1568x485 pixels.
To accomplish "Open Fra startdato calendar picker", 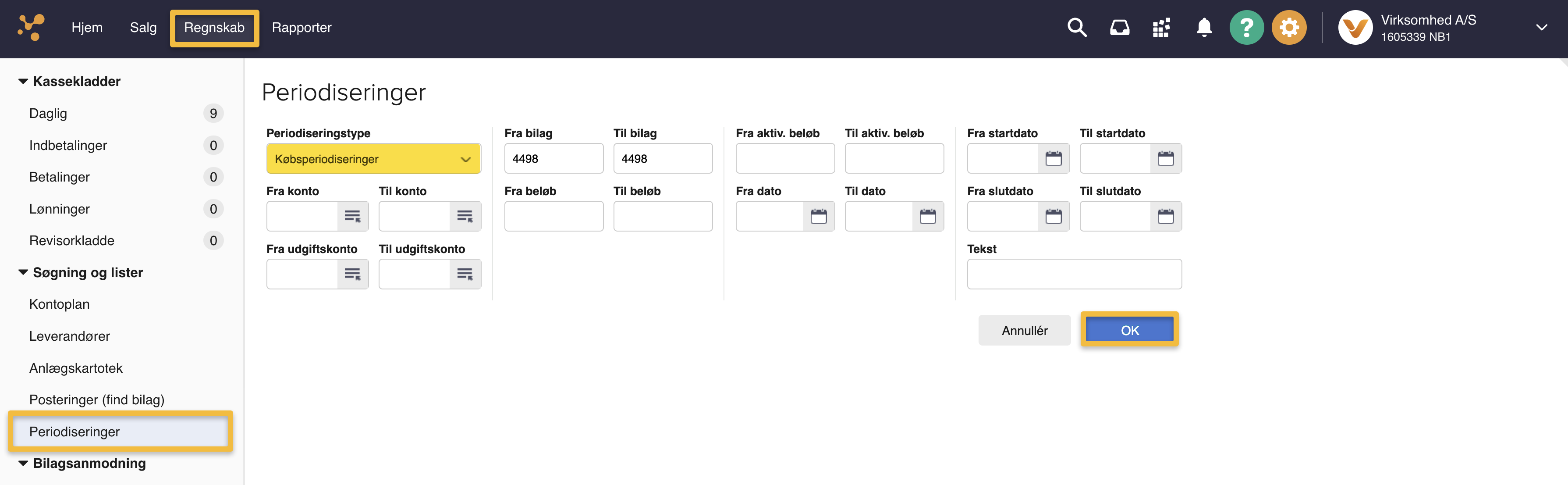I will 1053,158.
